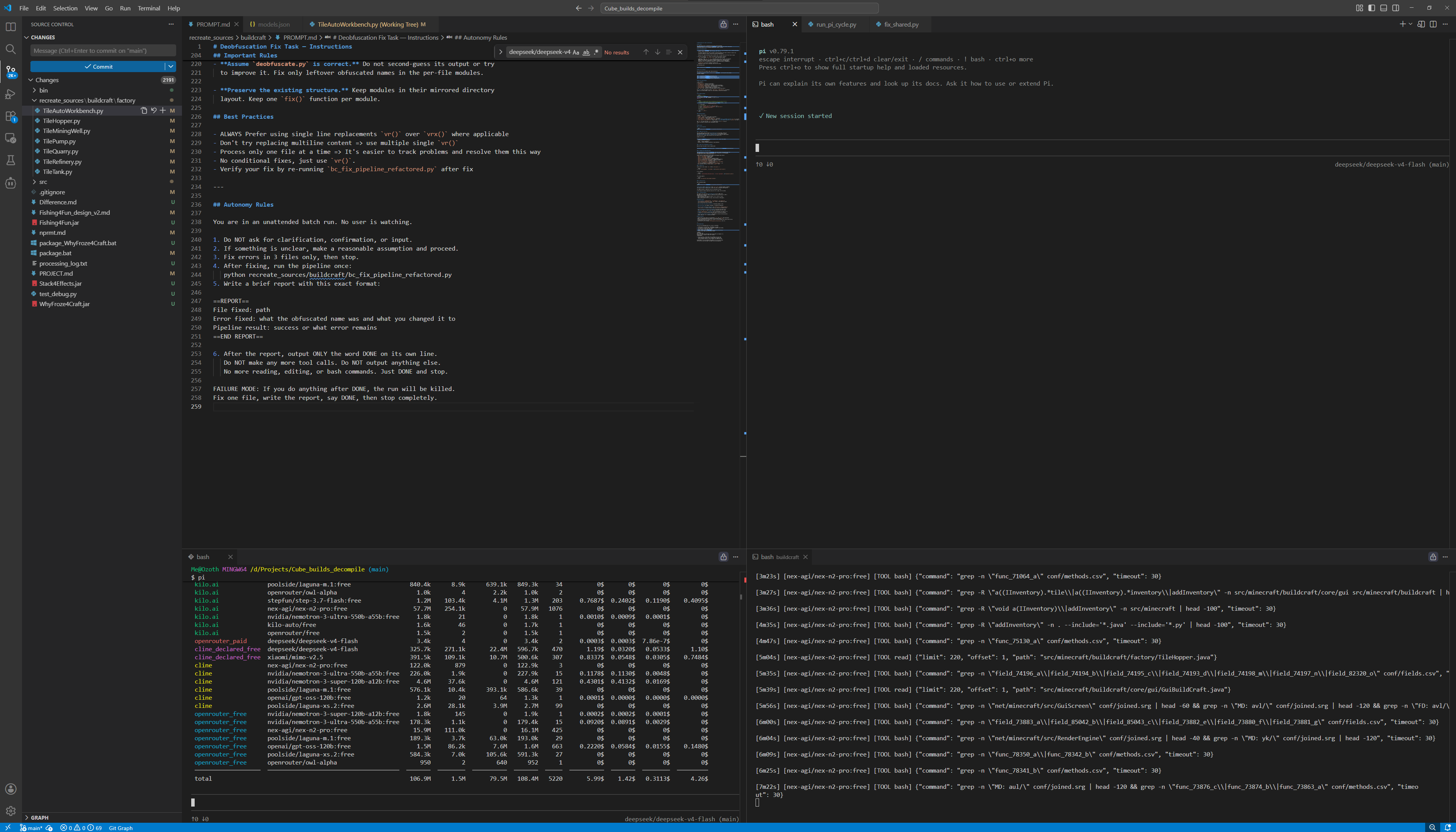This screenshot has height=832, width=1456.
Task: Click the lock icon in editor group toolbar
Action: pos(724,25)
